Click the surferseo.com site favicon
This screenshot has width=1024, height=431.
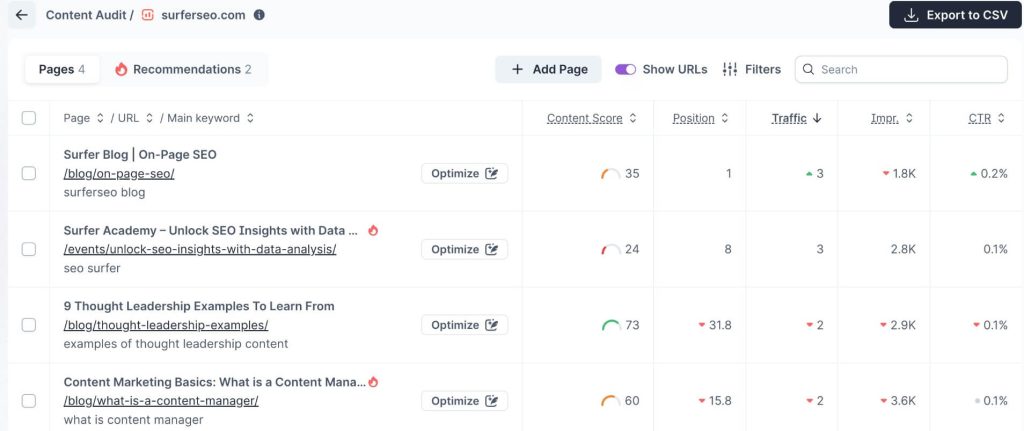[148, 15]
